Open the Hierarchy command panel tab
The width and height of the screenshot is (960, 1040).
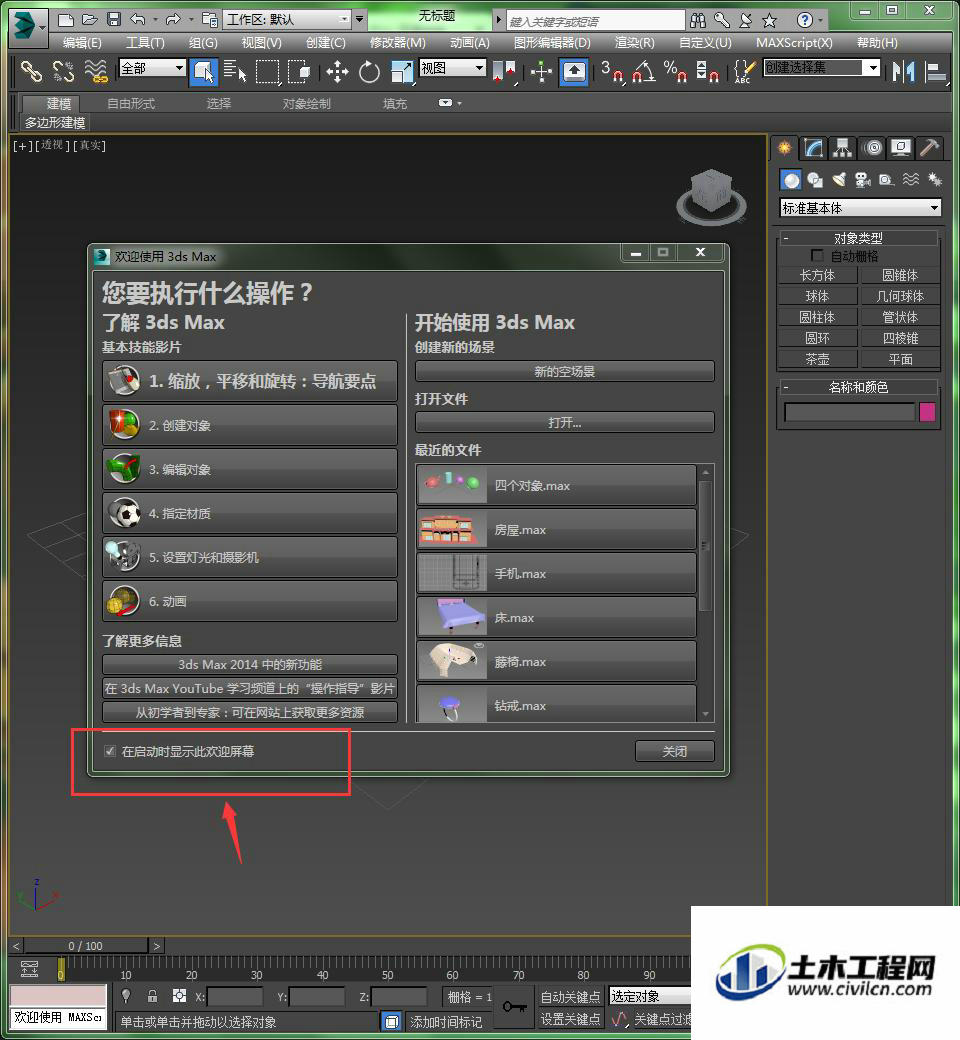pyautogui.click(x=842, y=148)
